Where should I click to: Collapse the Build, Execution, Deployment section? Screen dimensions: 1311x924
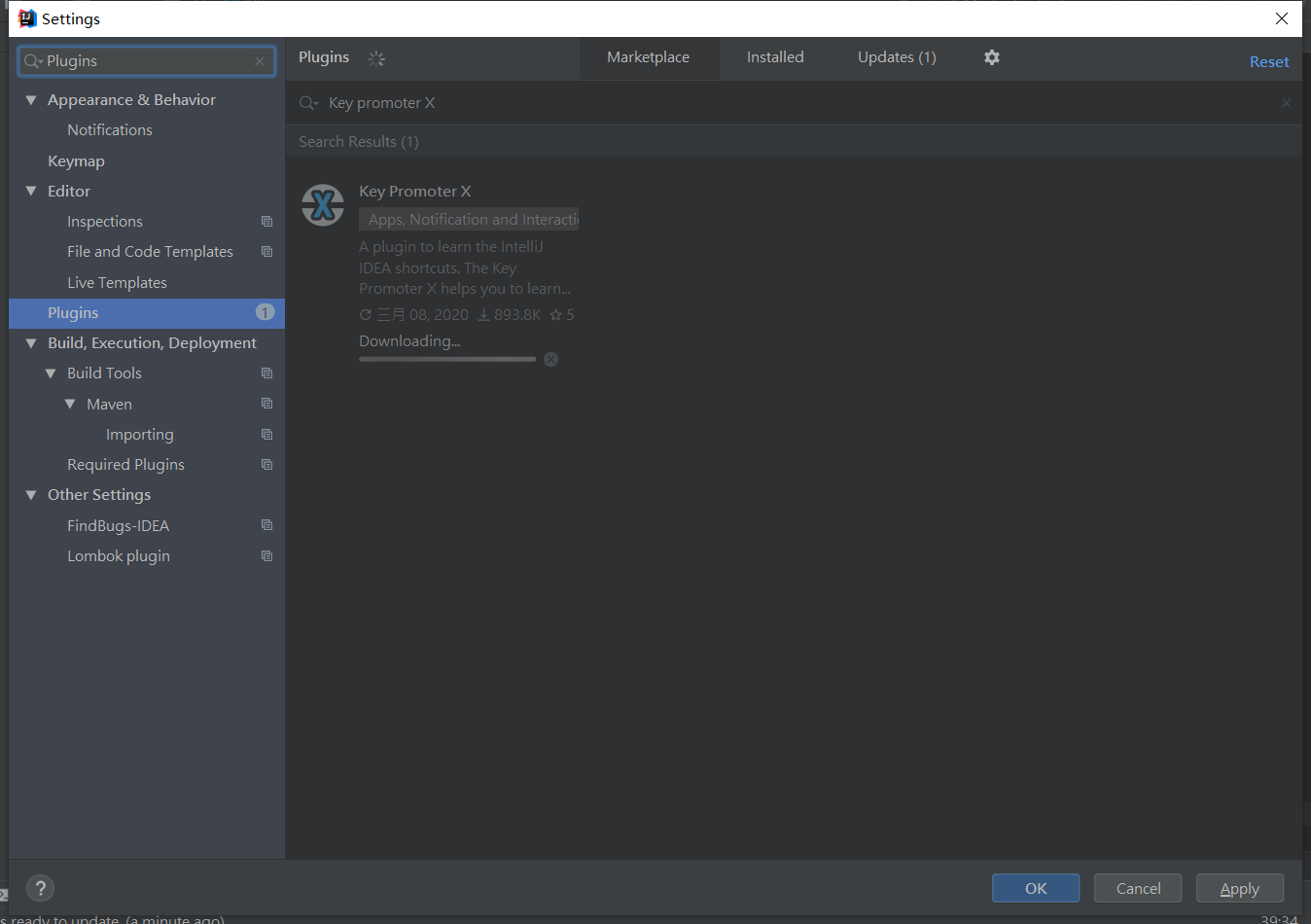31,343
